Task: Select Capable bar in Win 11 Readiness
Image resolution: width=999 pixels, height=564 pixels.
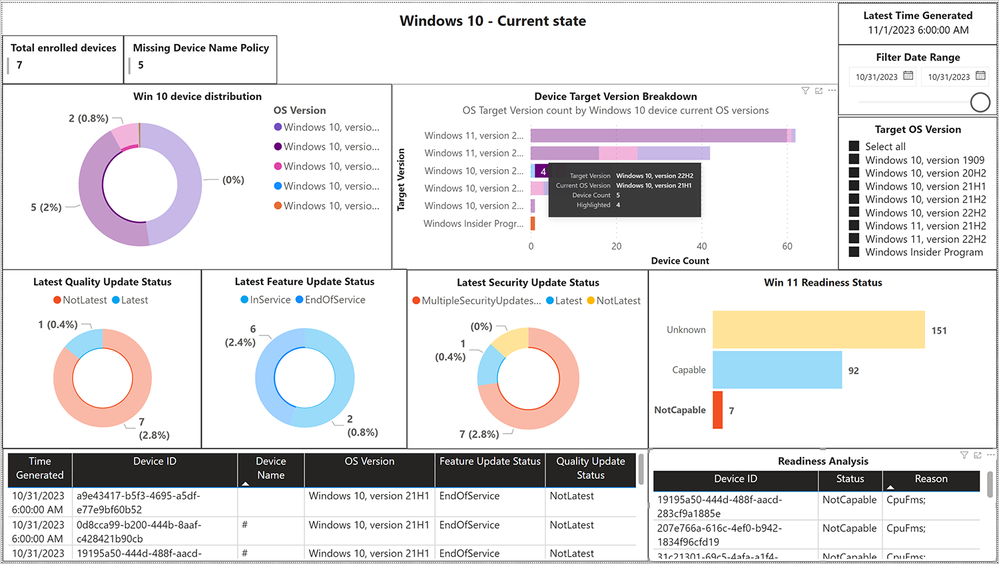Action: [777, 370]
